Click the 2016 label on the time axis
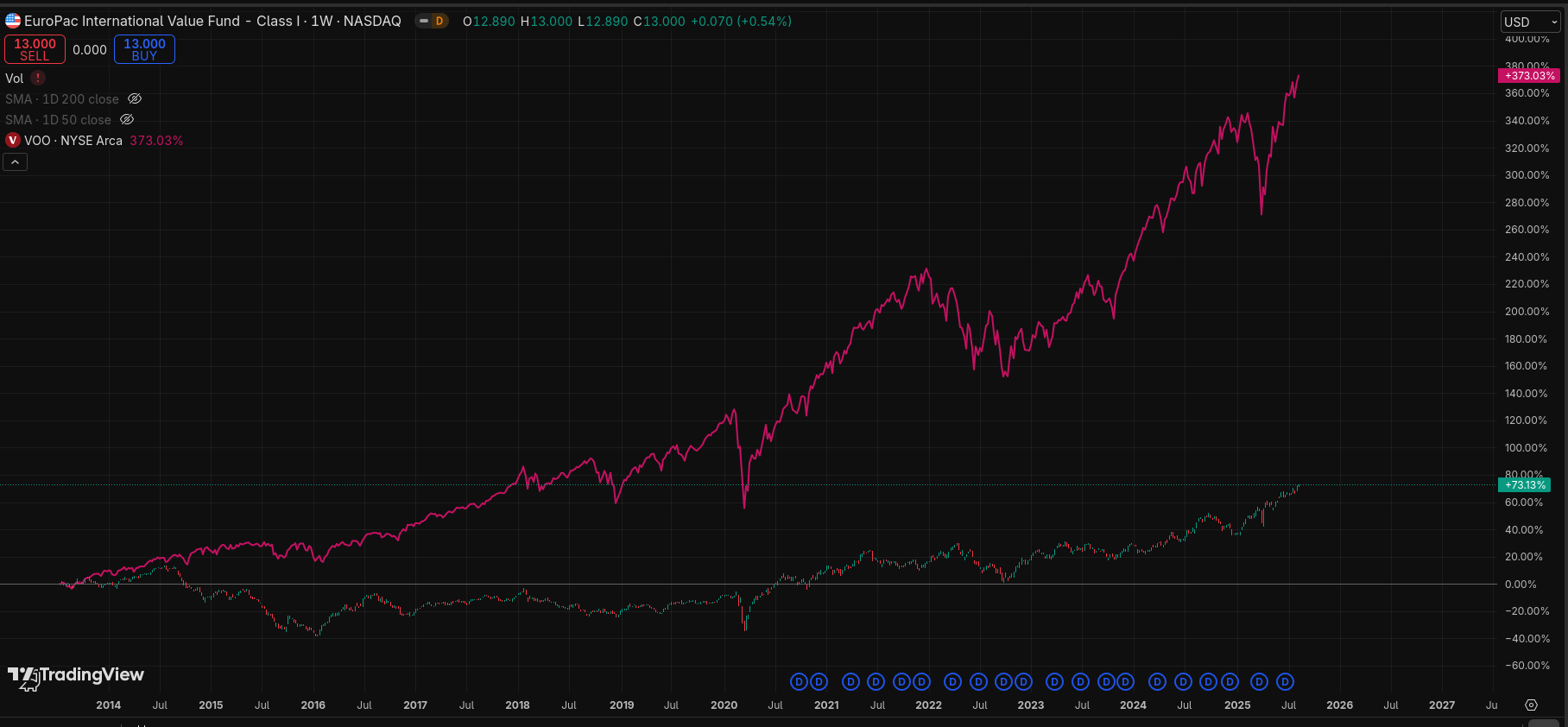Image resolution: width=1568 pixels, height=727 pixels. point(313,705)
